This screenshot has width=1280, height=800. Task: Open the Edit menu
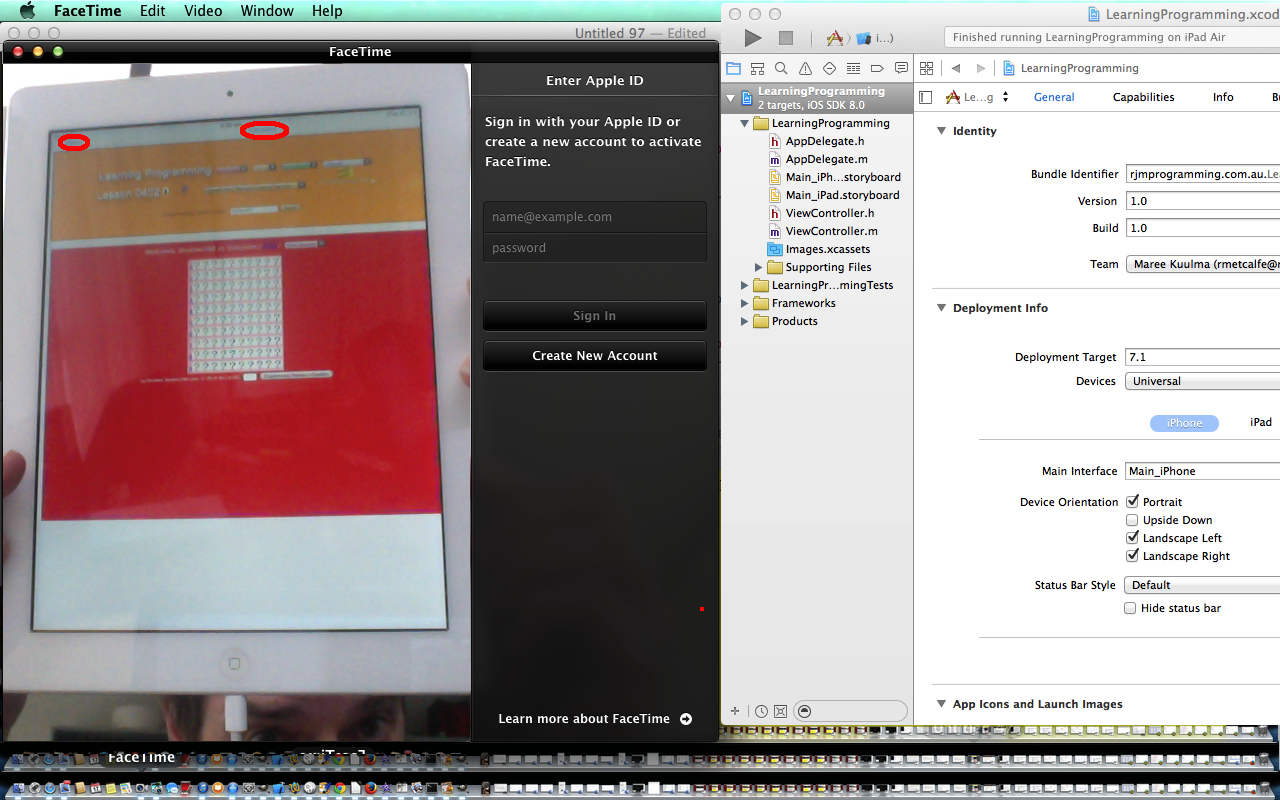click(x=153, y=11)
